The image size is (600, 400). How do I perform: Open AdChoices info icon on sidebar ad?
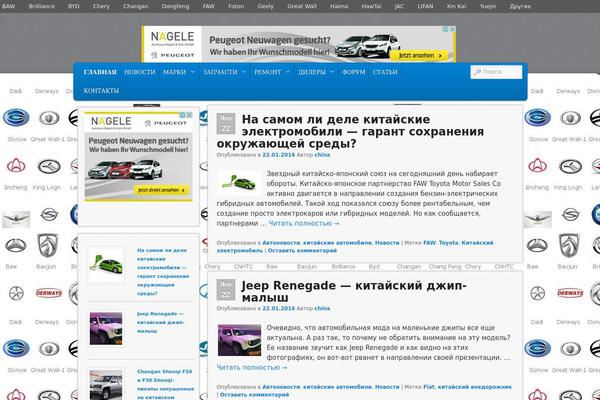click(183, 115)
